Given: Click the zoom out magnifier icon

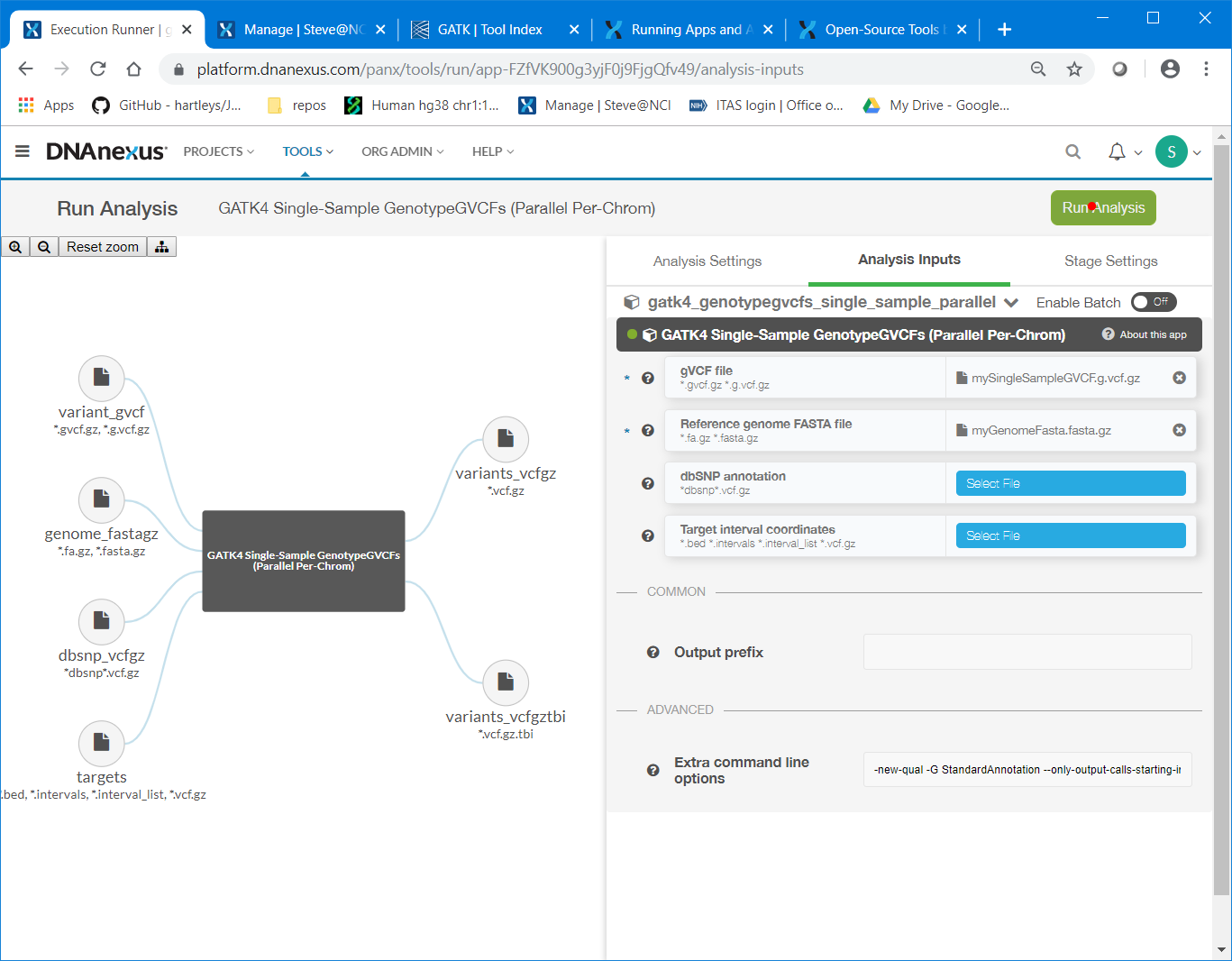Looking at the screenshot, I should point(44,247).
